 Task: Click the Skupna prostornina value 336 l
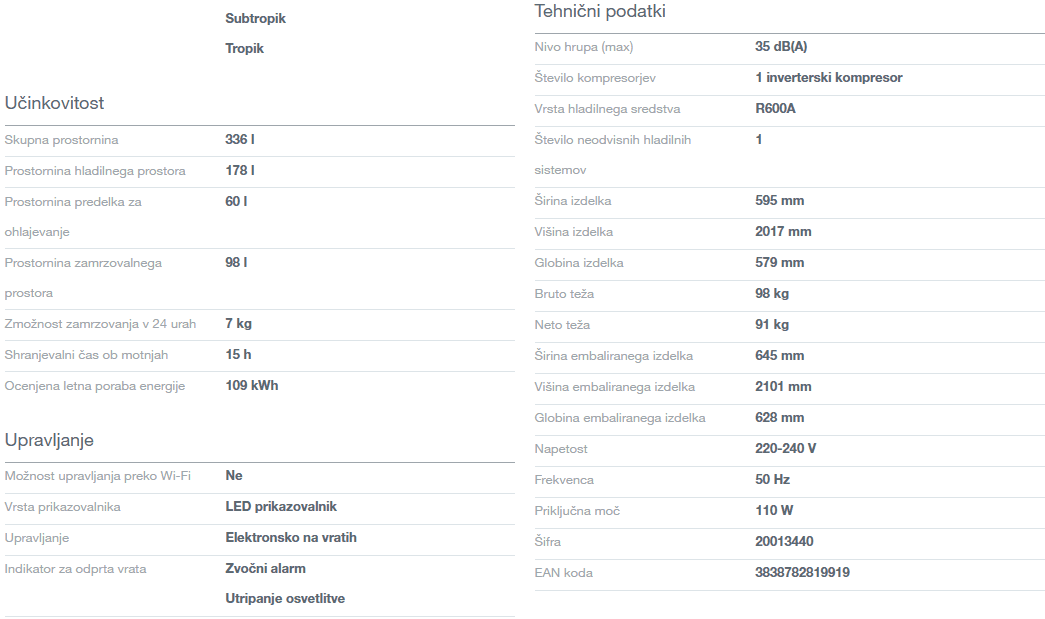pos(240,140)
